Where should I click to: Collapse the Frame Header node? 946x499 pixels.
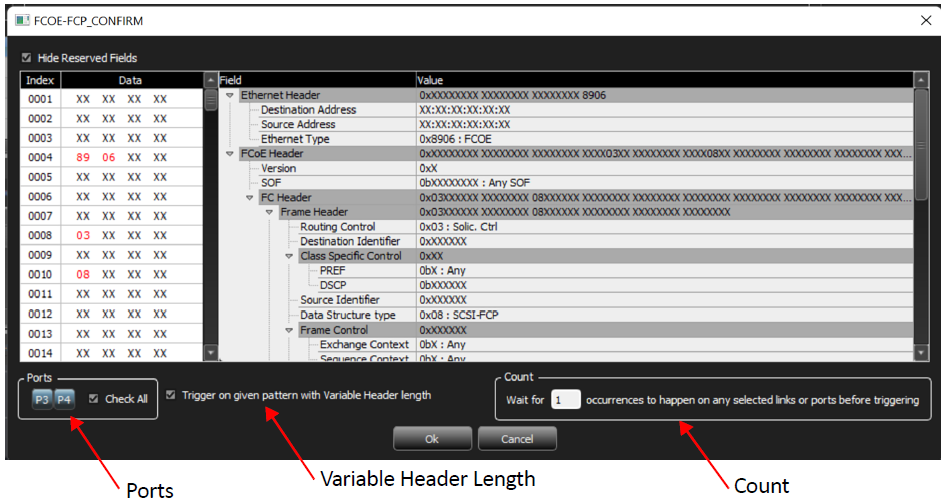pos(269,212)
